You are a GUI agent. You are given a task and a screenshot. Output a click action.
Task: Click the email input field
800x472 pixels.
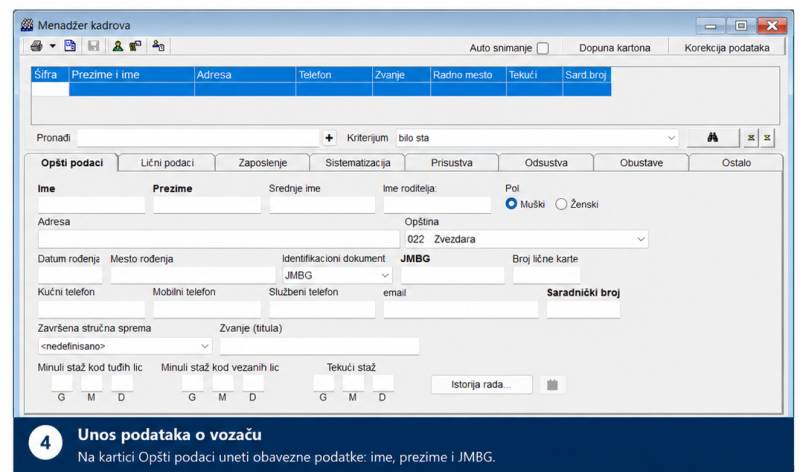461,309
